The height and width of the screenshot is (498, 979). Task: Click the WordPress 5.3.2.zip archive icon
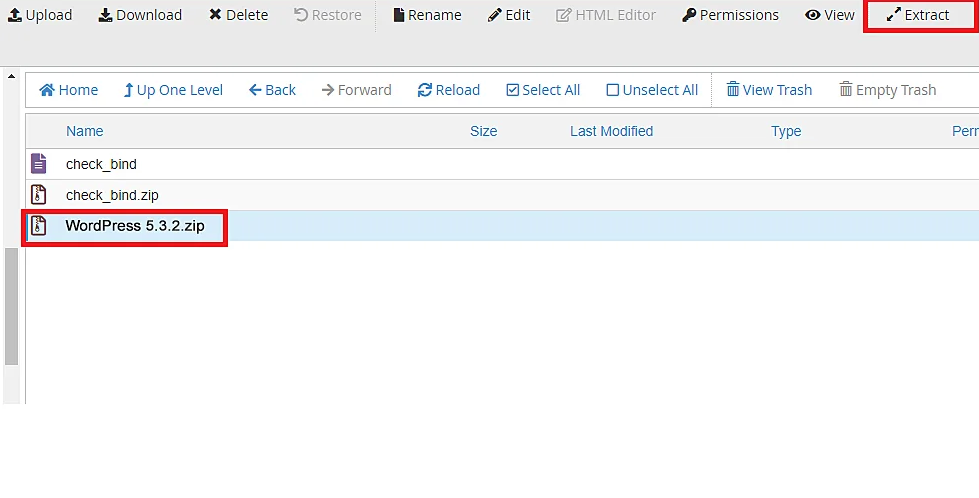[39, 225]
